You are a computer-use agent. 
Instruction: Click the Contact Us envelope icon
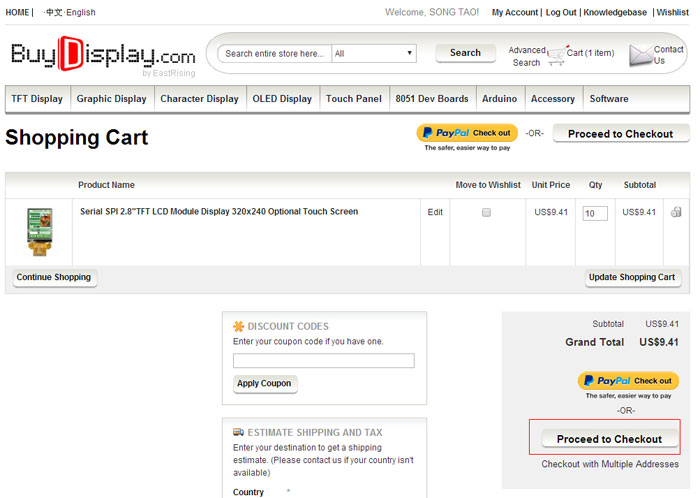tap(641, 56)
